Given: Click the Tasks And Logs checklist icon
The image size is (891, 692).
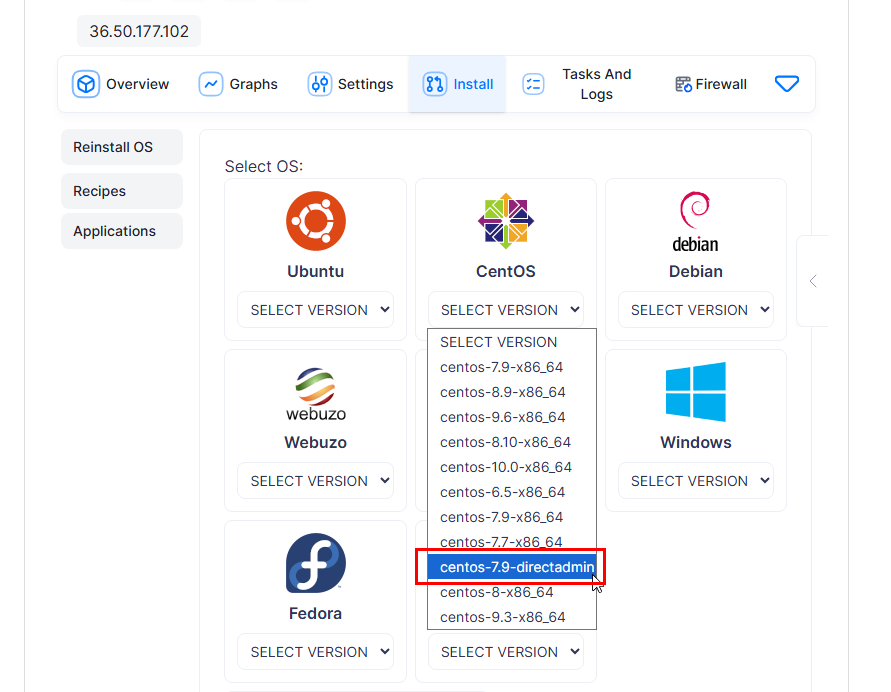Looking at the screenshot, I should [533, 84].
